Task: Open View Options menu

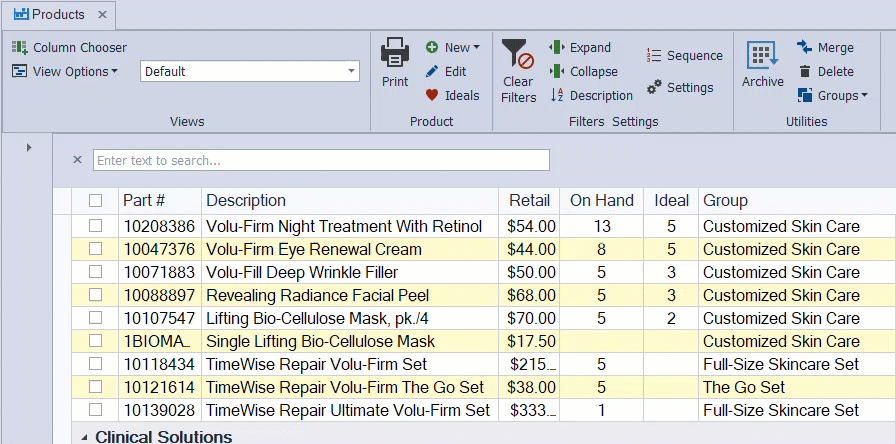Action: [x=65, y=71]
